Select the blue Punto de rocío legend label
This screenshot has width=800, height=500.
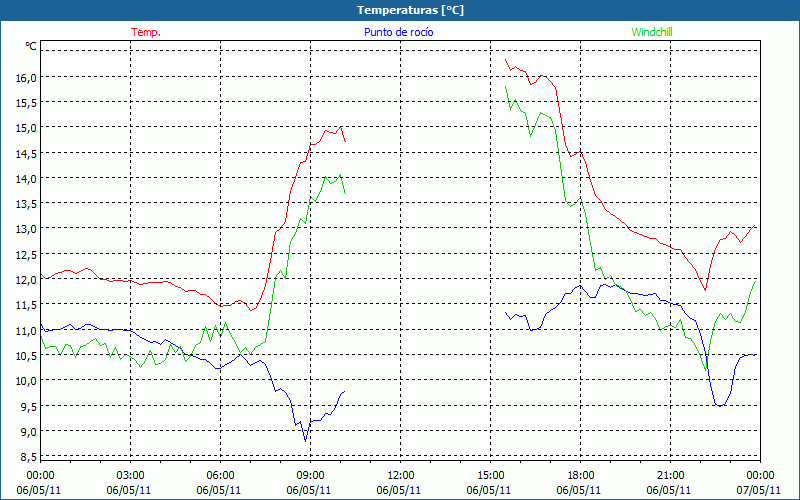(398, 32)
